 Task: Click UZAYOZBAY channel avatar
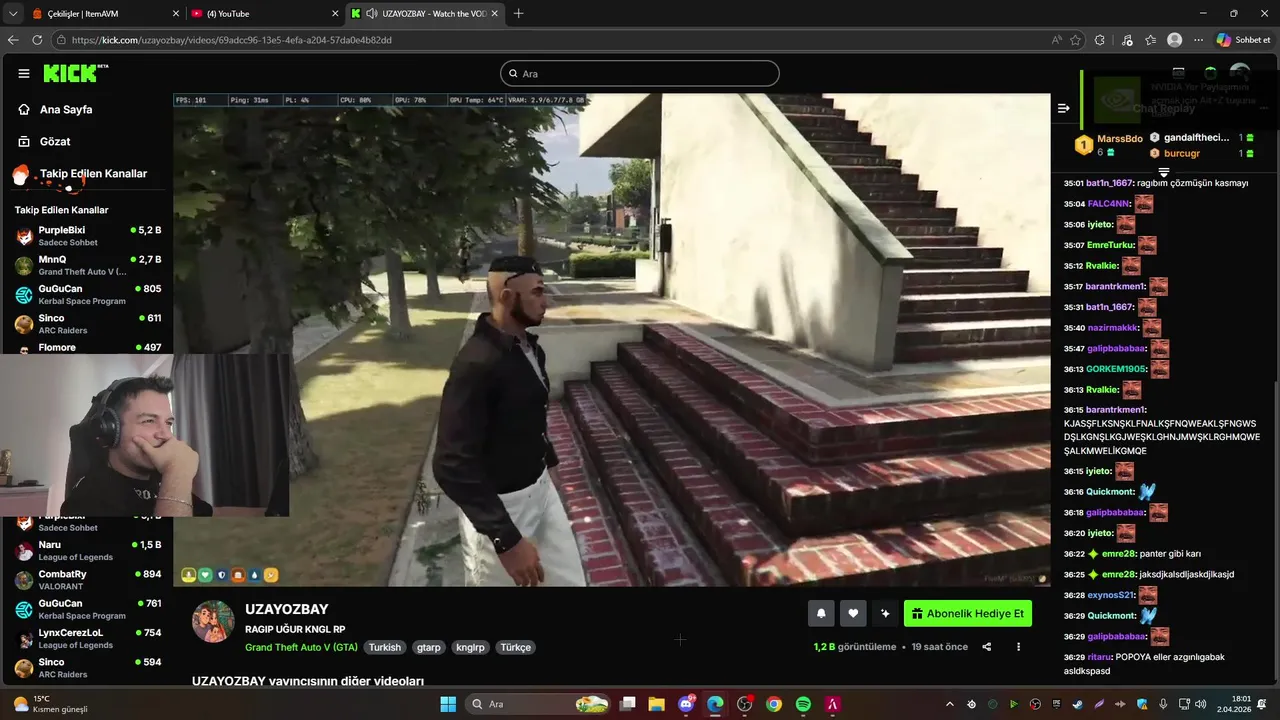(213, 622)
